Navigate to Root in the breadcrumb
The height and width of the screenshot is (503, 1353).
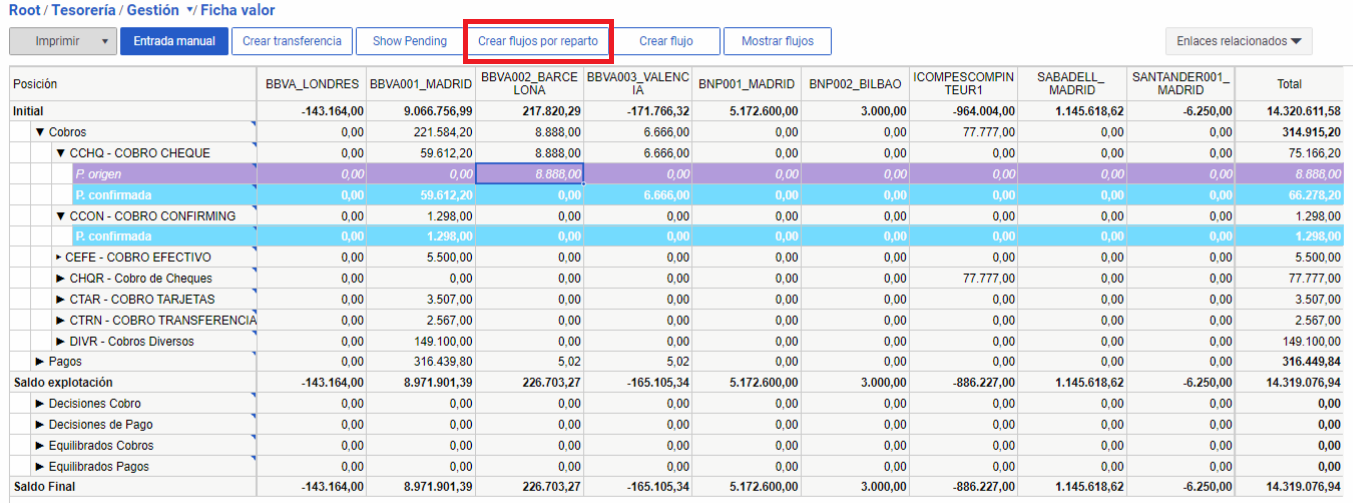coord(25,10)
